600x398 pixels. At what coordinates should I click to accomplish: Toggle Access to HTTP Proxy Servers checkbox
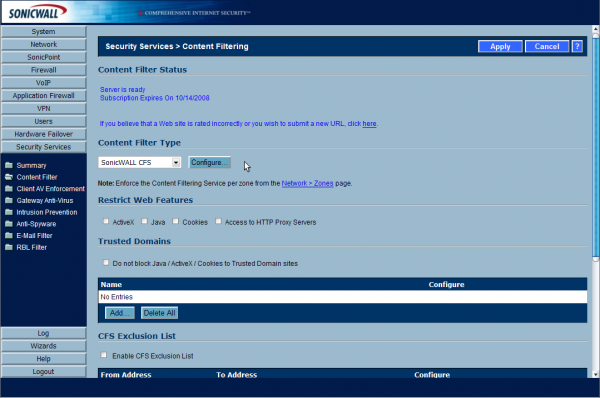click(218, 221)
